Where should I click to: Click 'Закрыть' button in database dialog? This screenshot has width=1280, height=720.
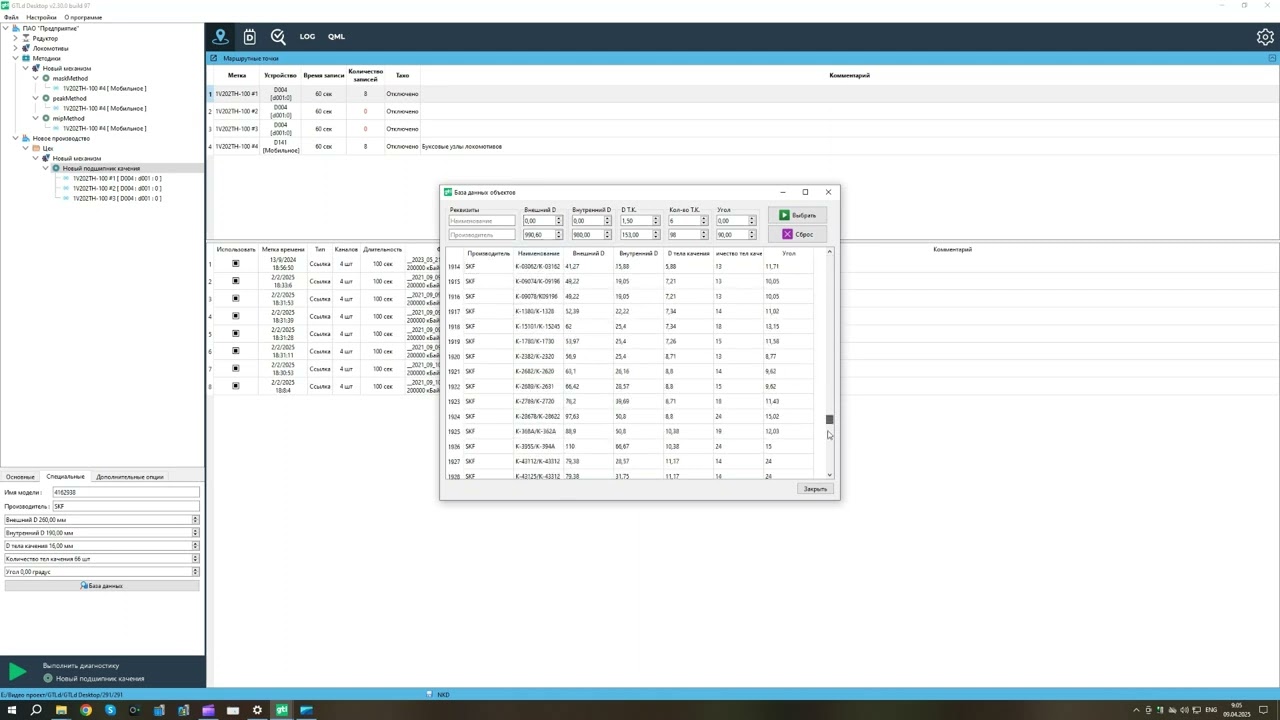point(815,489)
